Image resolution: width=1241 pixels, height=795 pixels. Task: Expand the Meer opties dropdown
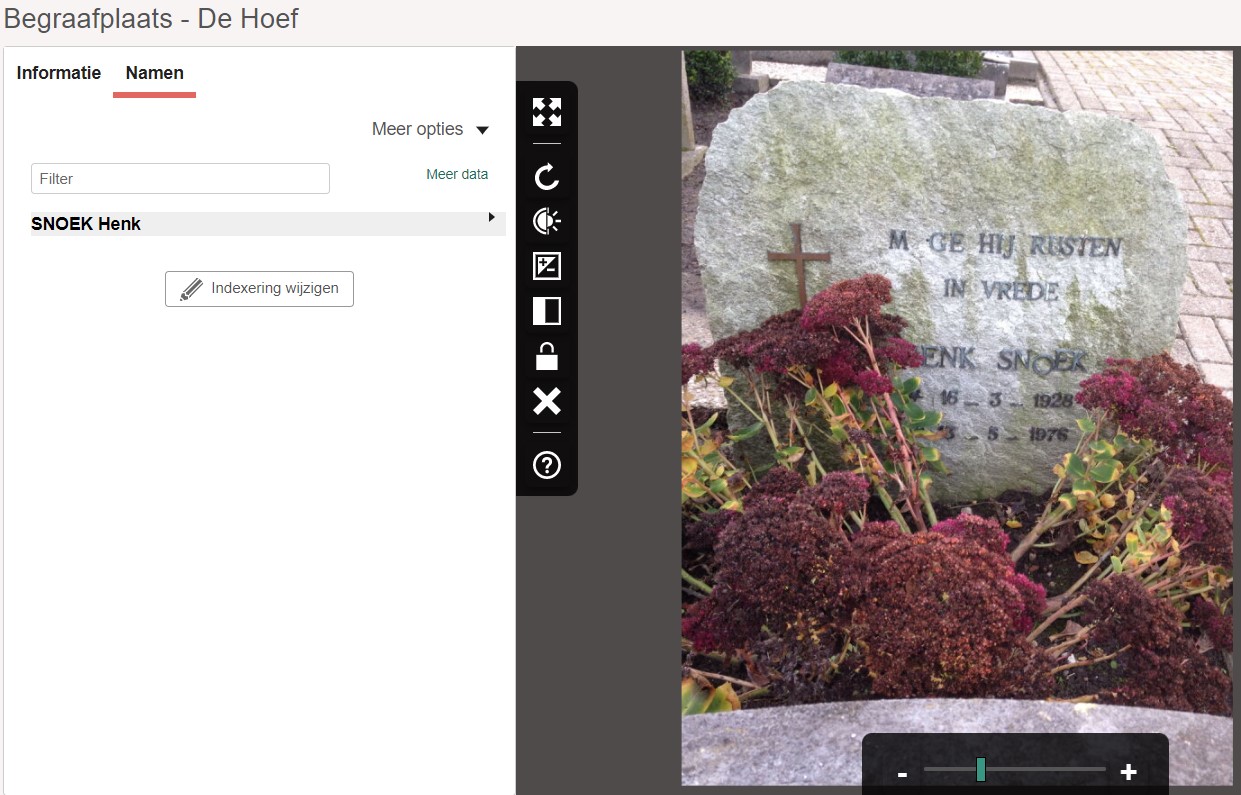(430, 129)
